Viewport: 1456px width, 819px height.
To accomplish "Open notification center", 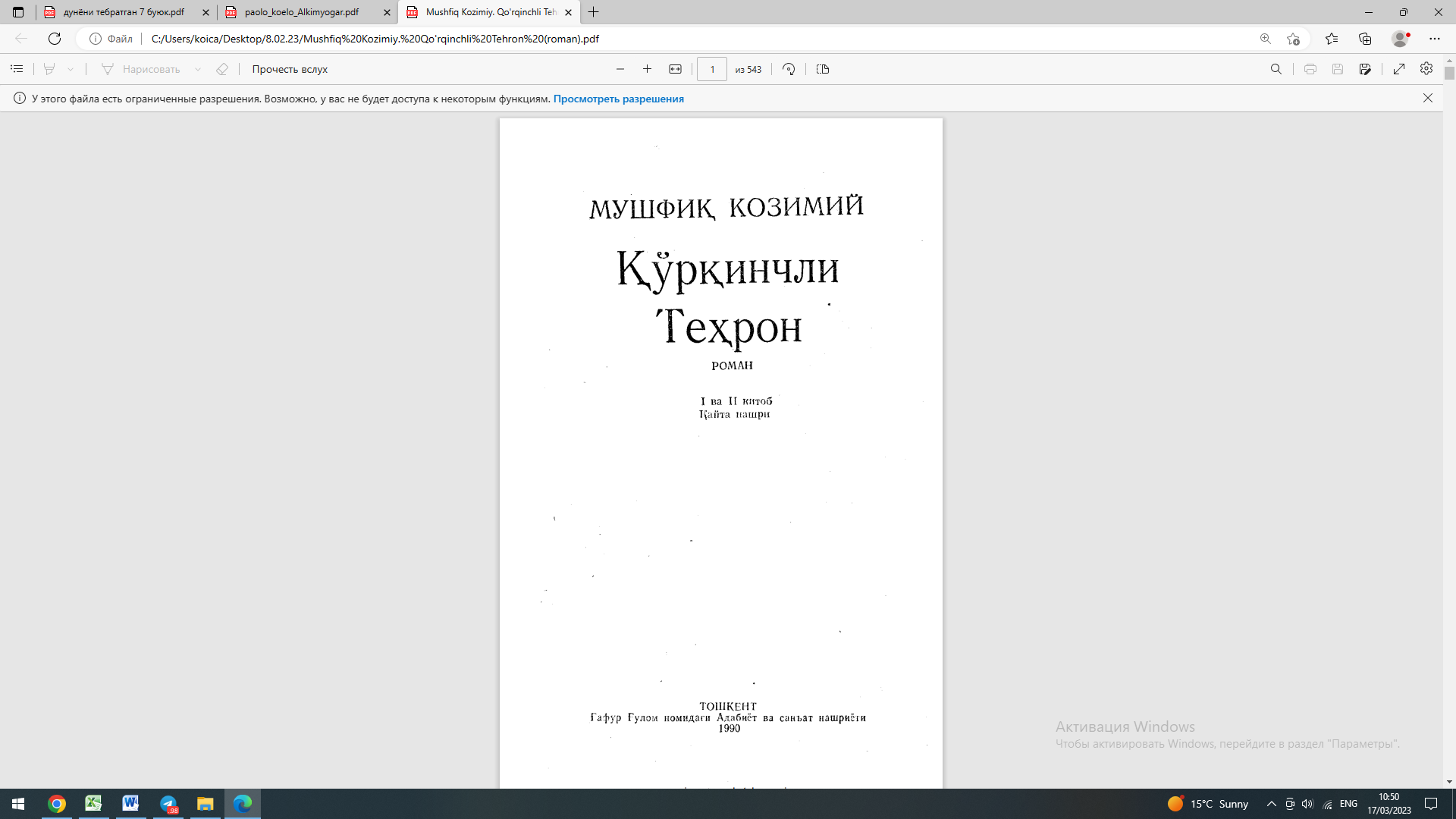I will tap(1431, 804).
